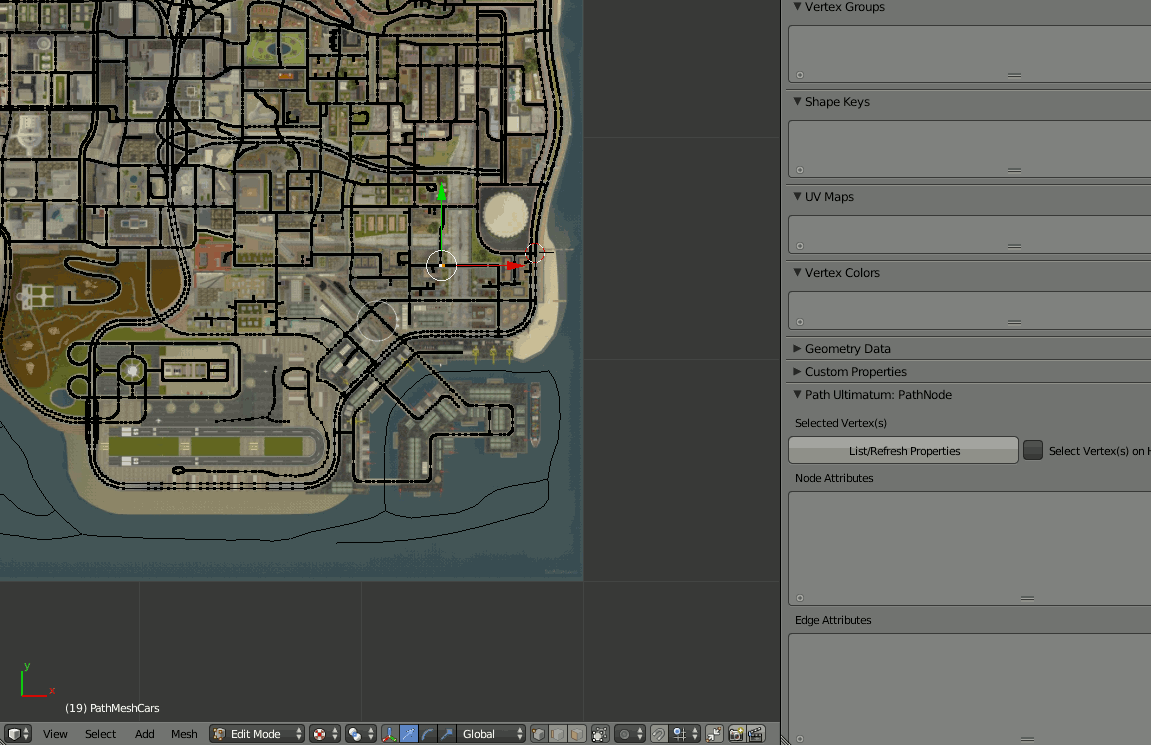Image resolution: width=1151 pixels, height=745 pixels.
Task: Click the 'Edge Attributes' label
Action: (x=833, y=620)
